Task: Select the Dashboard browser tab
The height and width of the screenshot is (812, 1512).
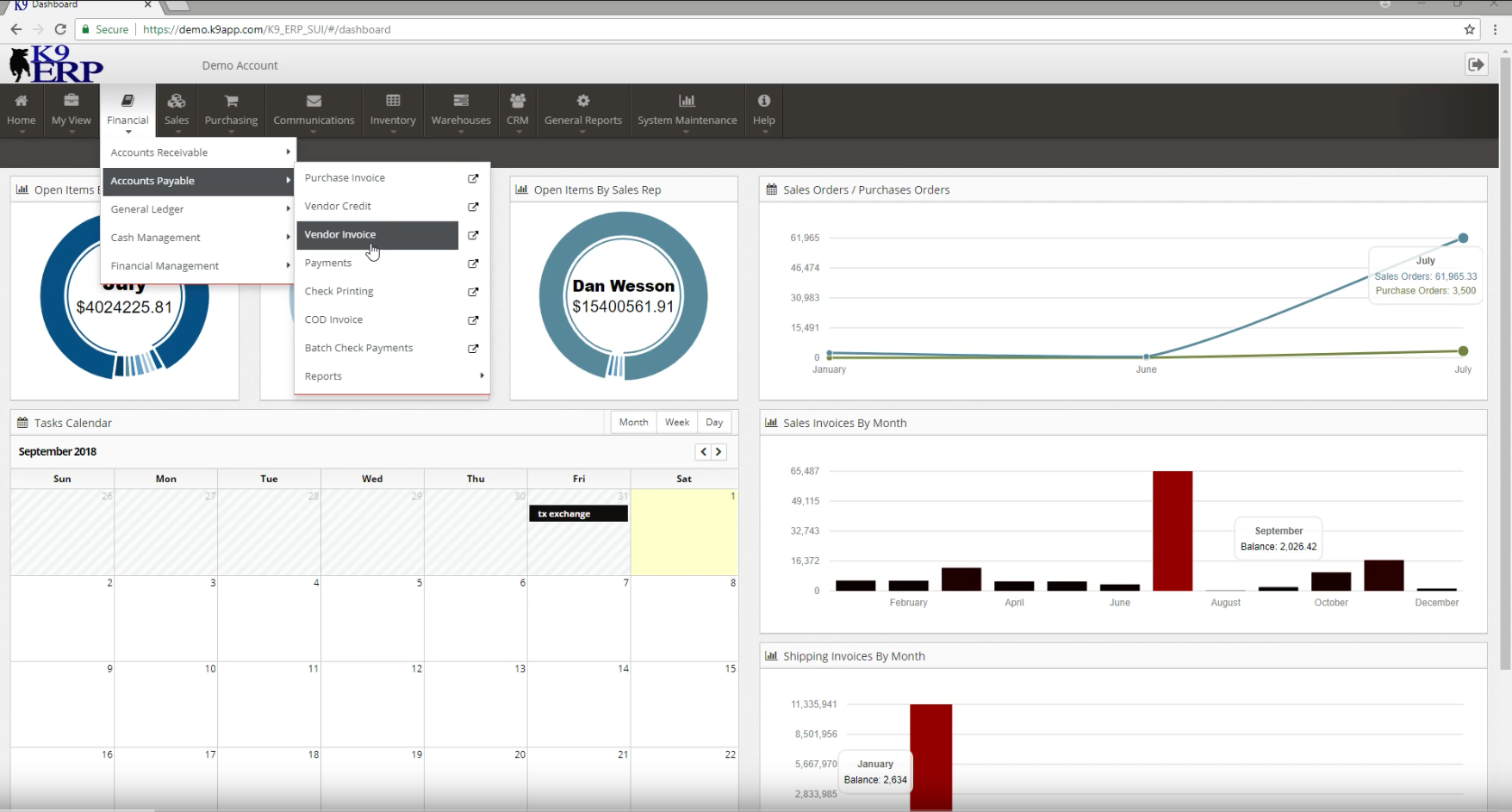Action: [x=82, y=5]
